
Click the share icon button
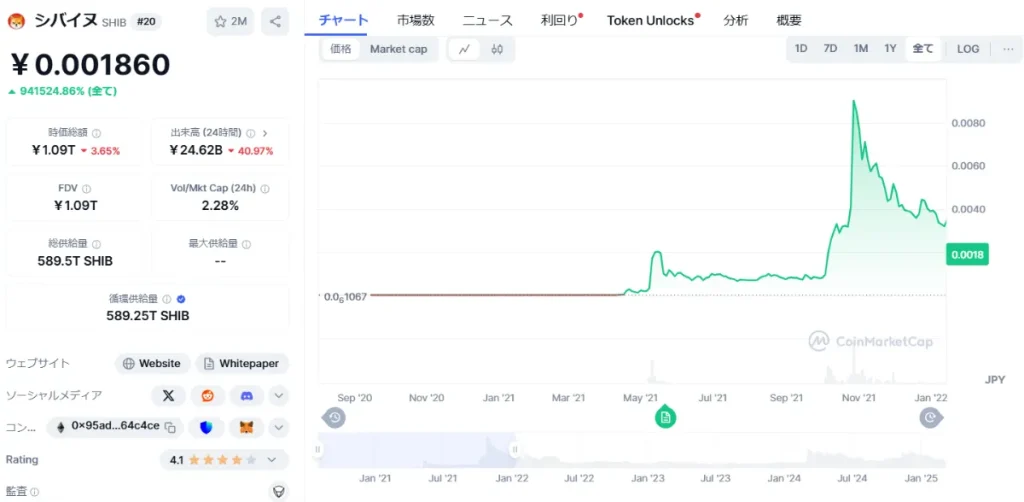[275, 21]
